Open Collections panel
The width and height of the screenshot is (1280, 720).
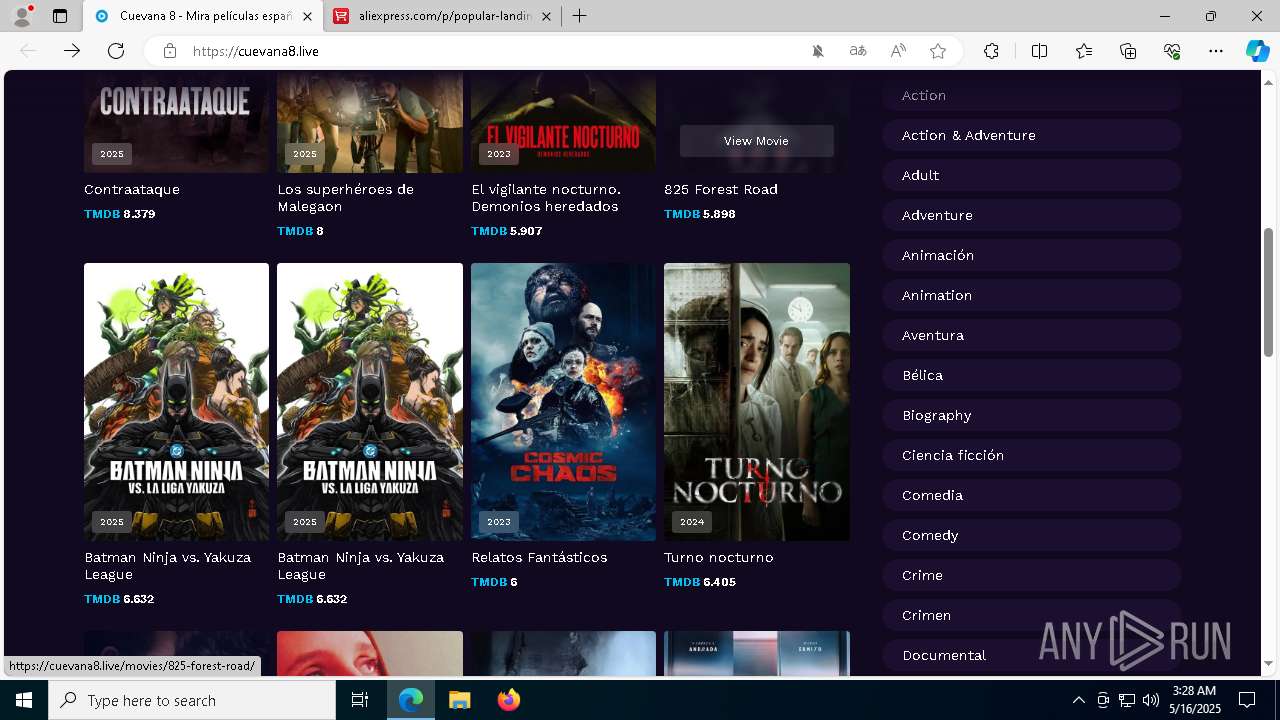[x=1128, y=51]
